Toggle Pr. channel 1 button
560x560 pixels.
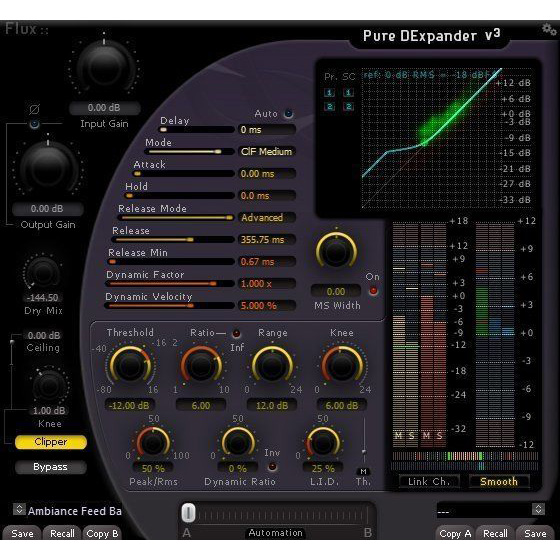click(329, 93)
